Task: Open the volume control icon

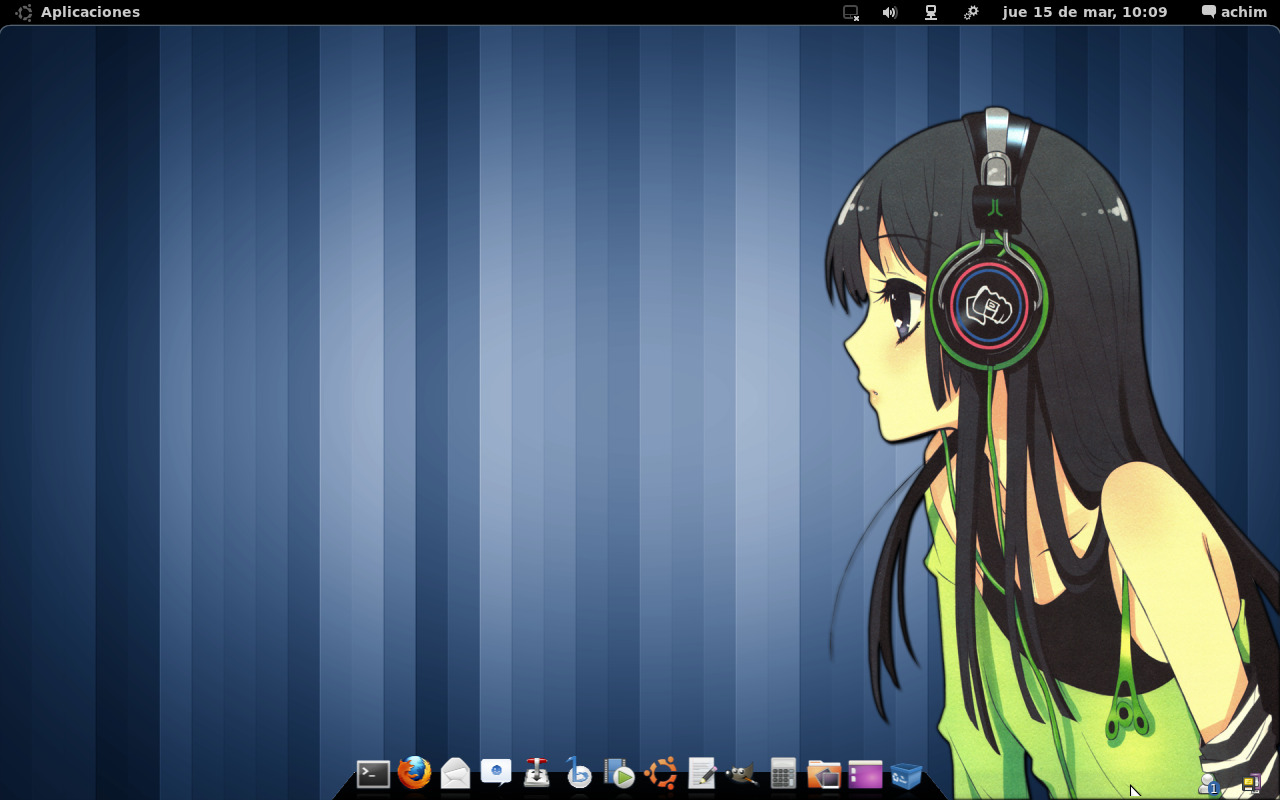Action: (890, 12)
